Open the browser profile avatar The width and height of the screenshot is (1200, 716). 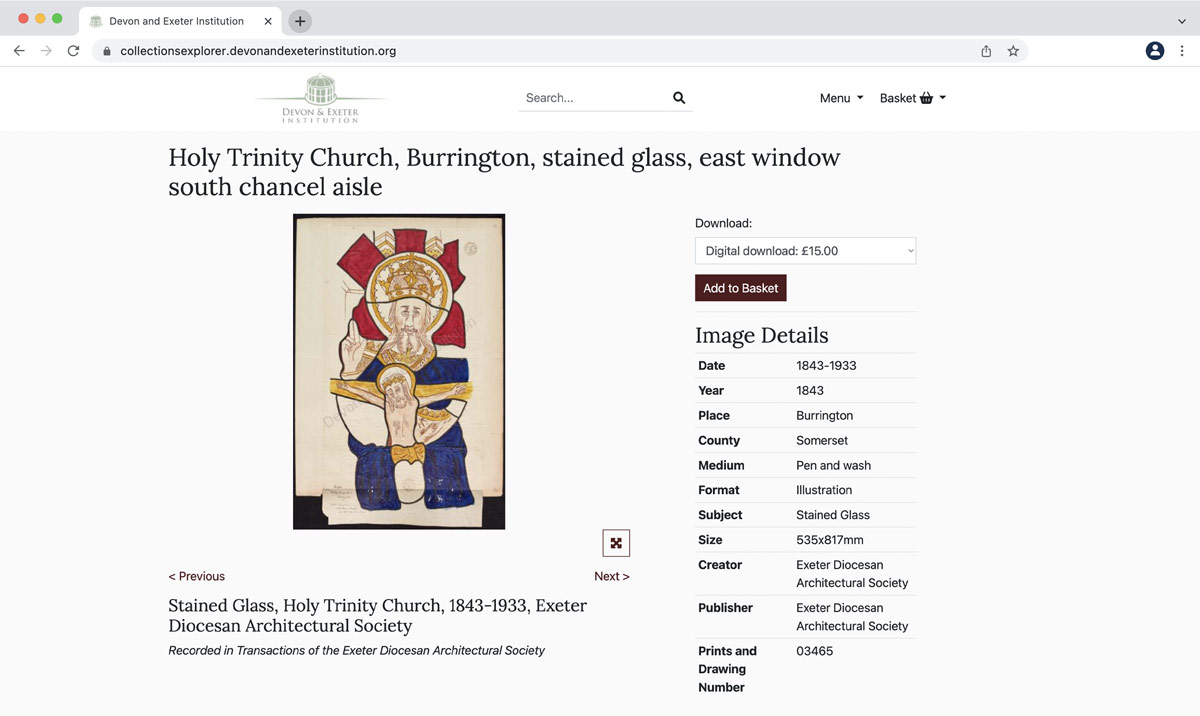pyautogui.click(x=1155, y=51)
